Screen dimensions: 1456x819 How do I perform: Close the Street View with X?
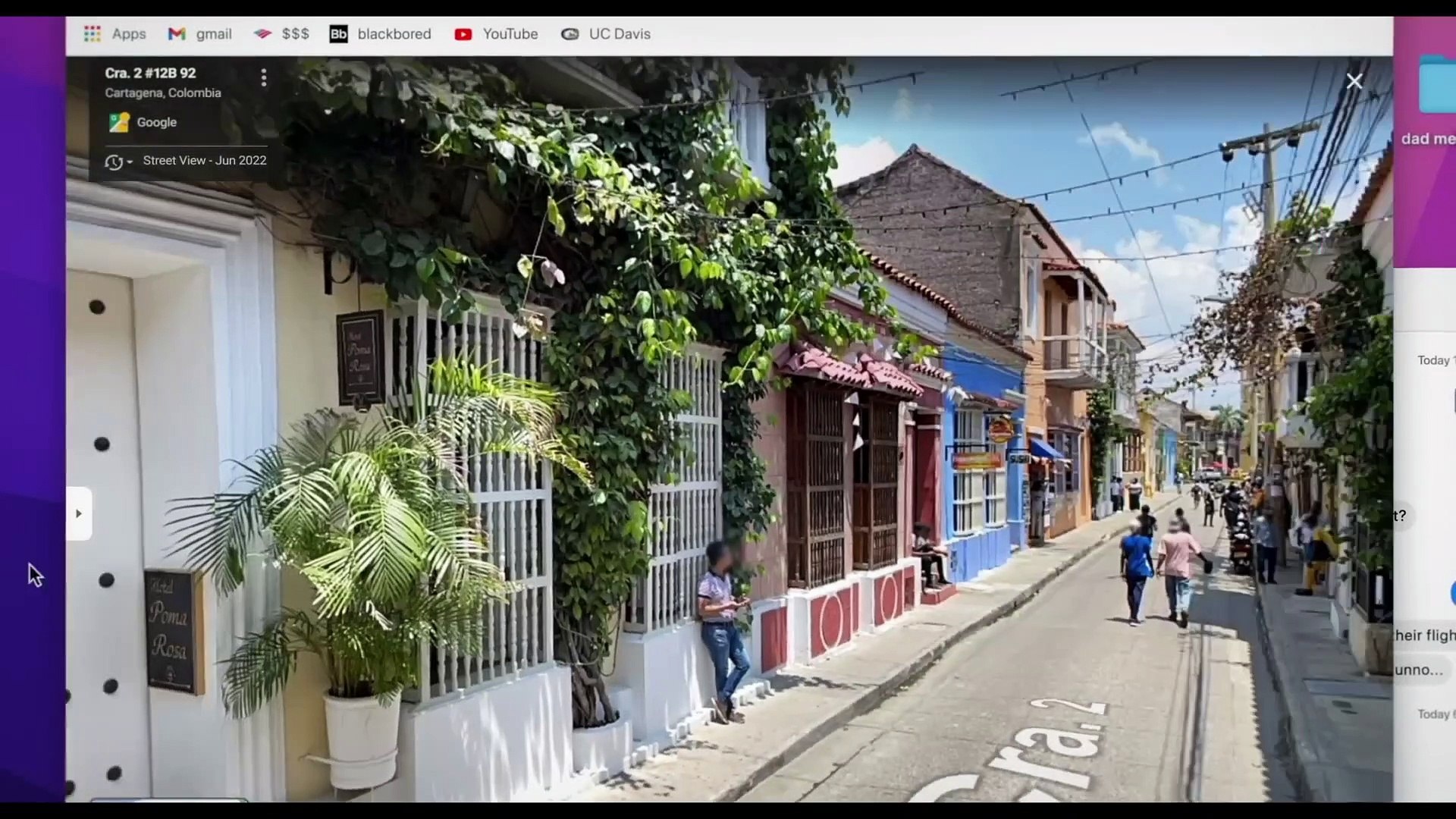(x=1354, y=81)
